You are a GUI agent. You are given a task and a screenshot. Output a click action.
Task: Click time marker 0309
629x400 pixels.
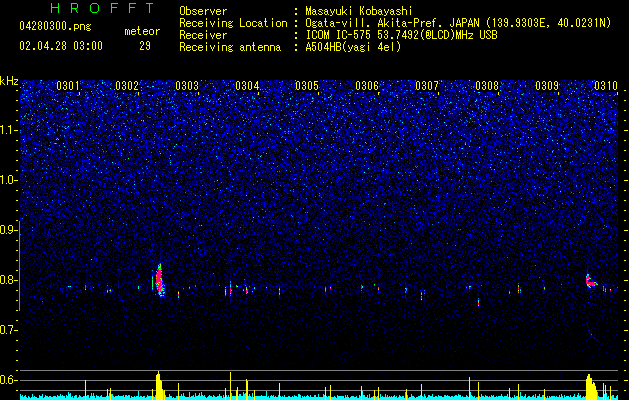coord(547,86)
